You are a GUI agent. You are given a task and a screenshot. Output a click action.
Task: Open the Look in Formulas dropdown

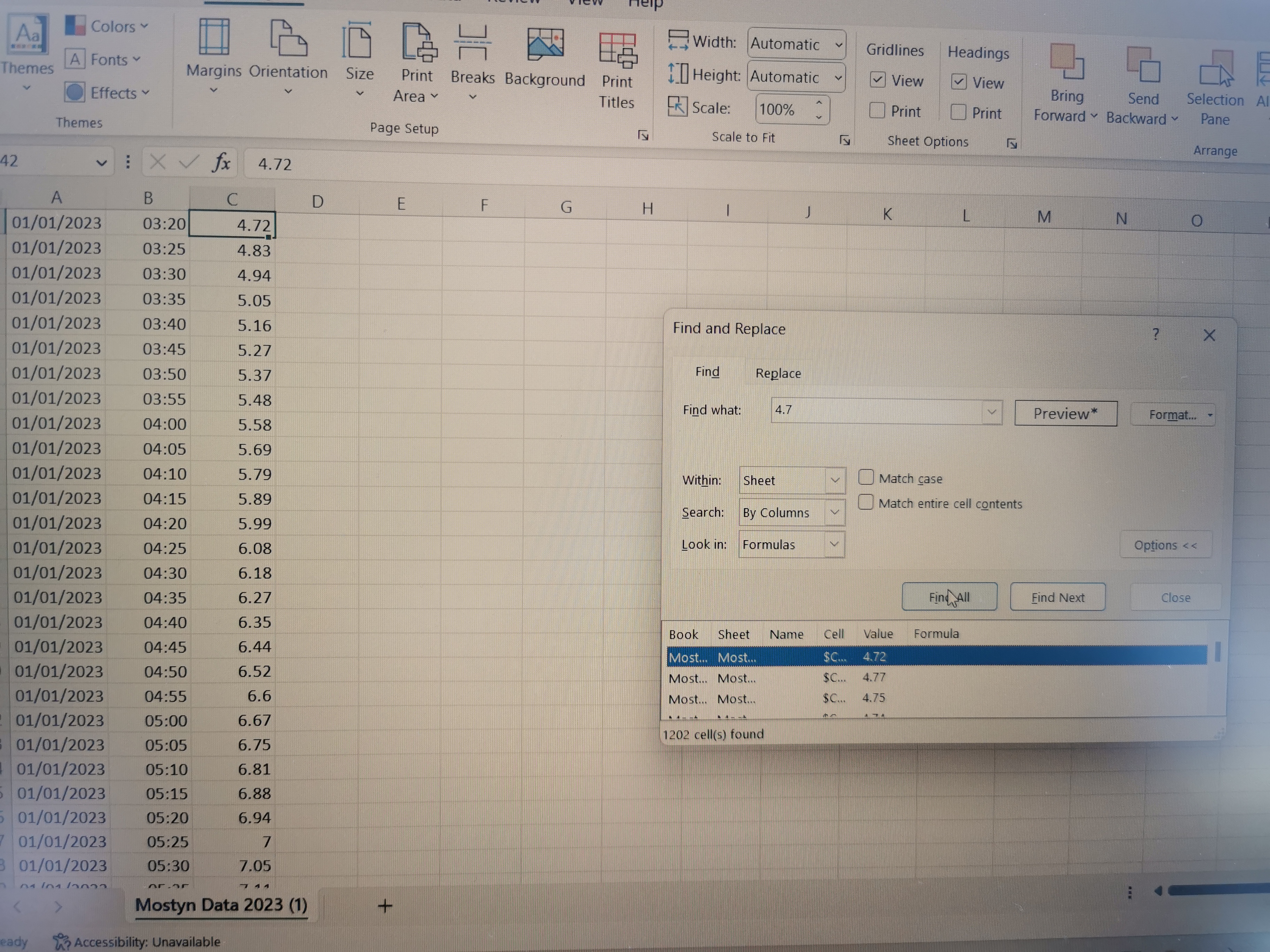[791, 545]
